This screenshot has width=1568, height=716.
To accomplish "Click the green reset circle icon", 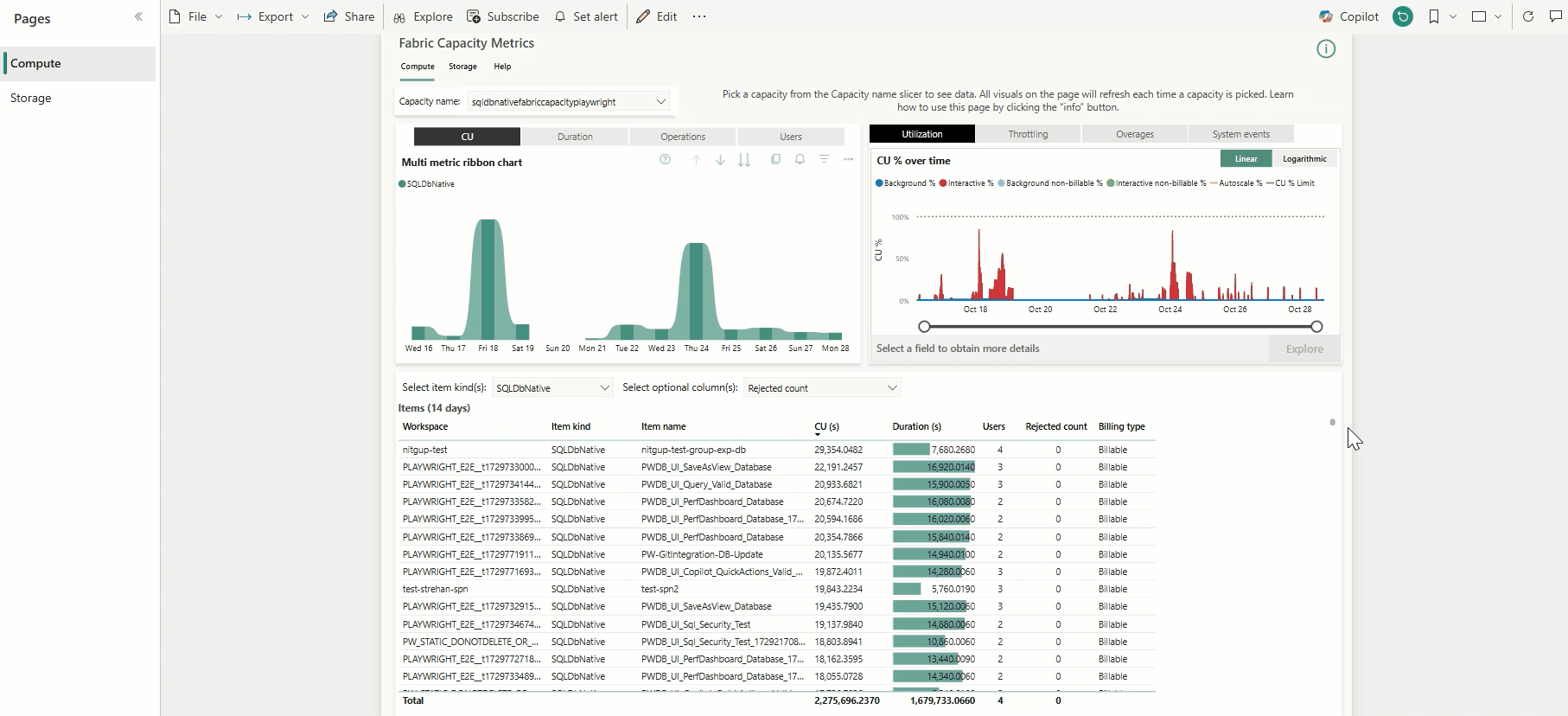I will [x=1403, y=16].
